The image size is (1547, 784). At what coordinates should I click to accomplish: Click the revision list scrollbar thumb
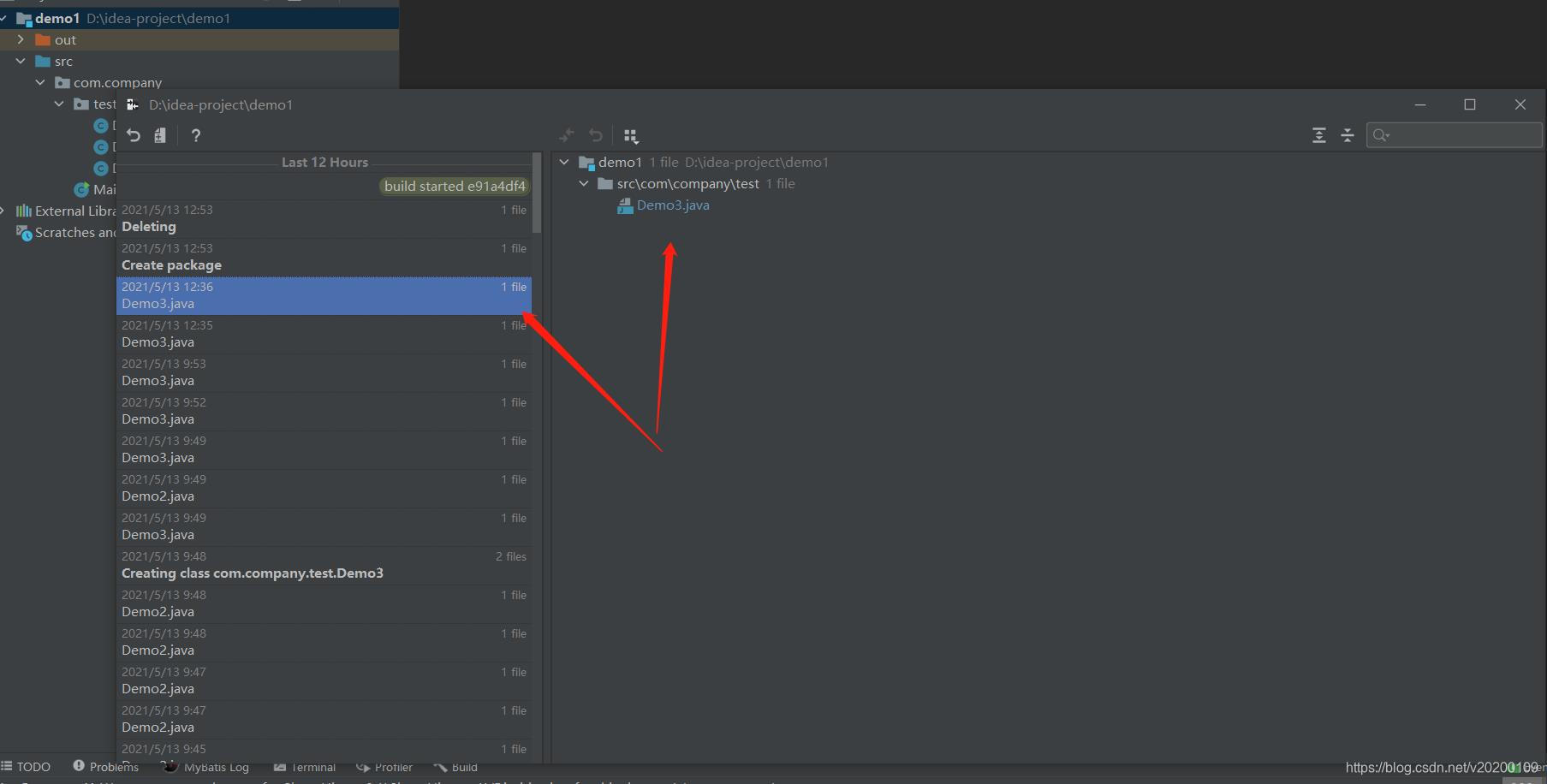click(537, 193)
